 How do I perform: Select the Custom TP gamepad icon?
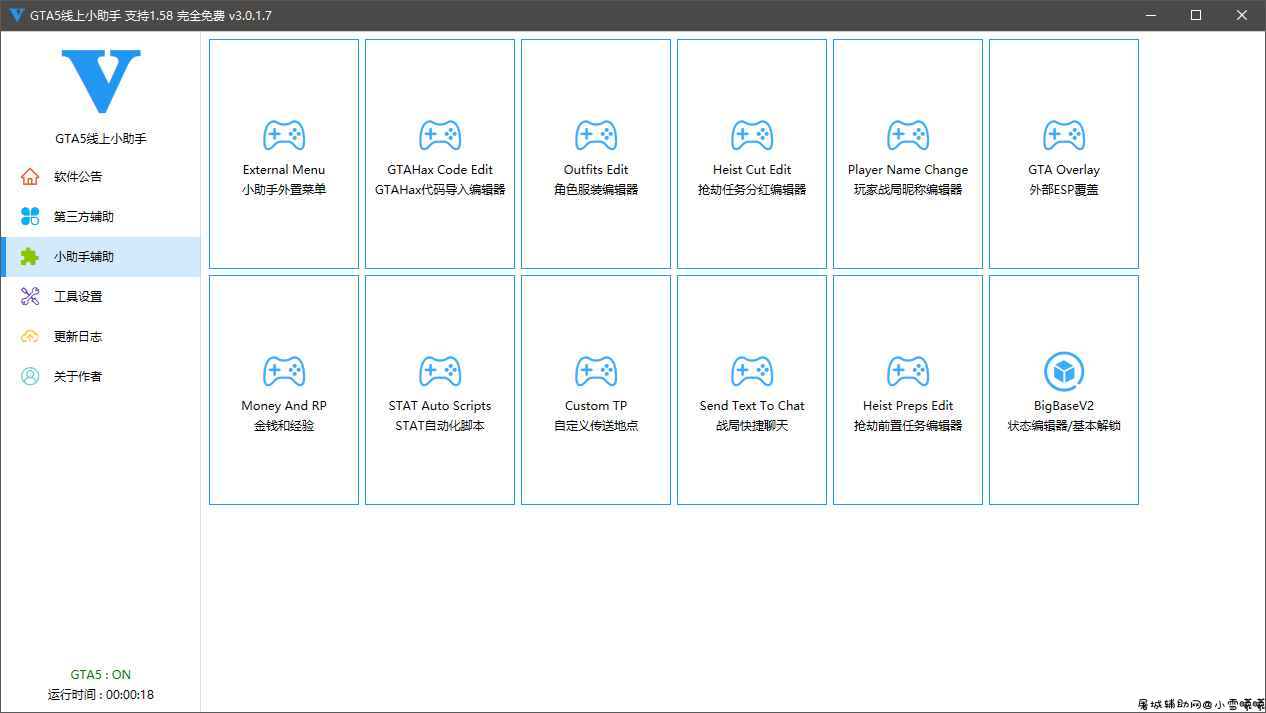click(596, 371)
